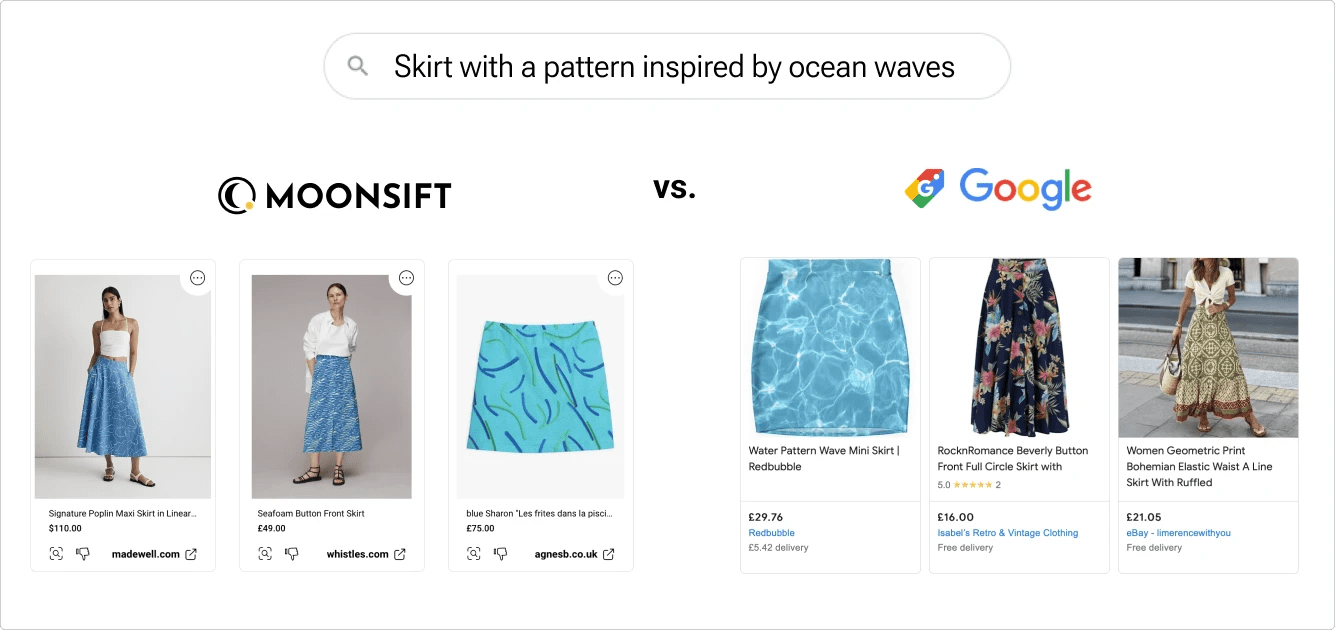Image resolution: width=1335 pixels, height=630 pixels.
Task: Open the Water Pattern Wave Mini Skirt image
Action: [830, 347]
